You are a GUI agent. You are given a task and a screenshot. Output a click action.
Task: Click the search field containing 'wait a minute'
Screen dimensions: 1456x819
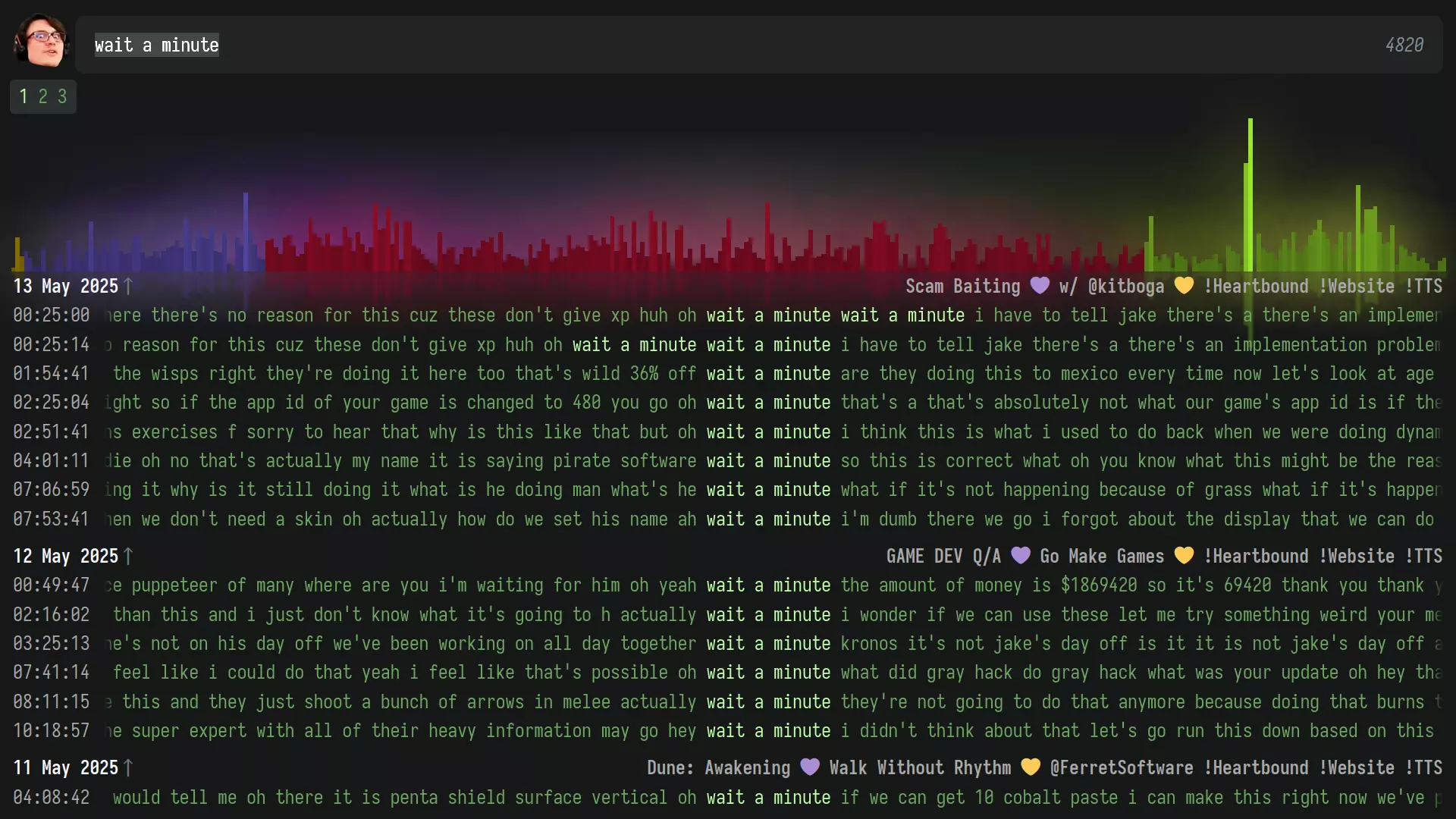758,45
